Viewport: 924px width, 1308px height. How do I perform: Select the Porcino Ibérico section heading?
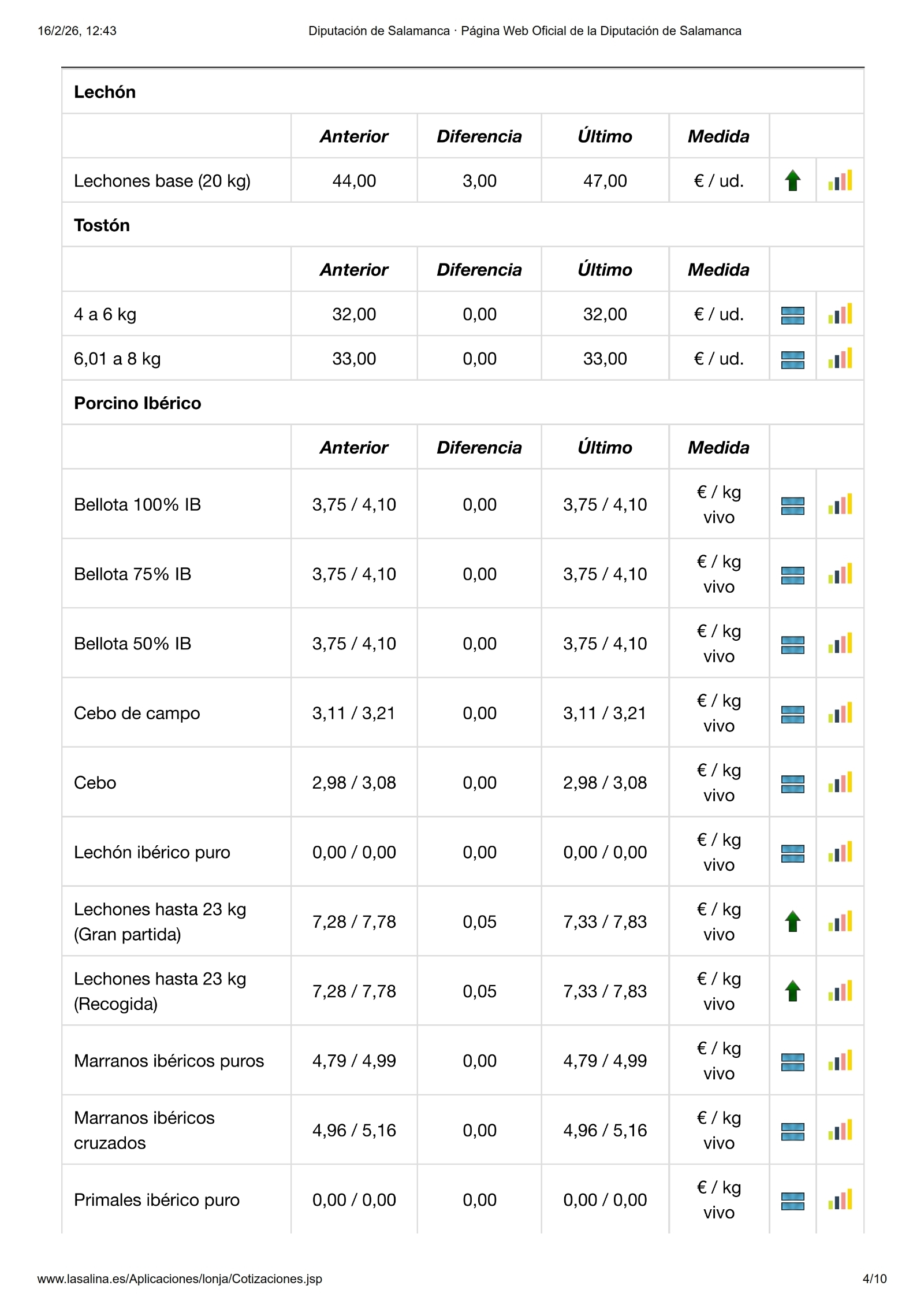137,403
